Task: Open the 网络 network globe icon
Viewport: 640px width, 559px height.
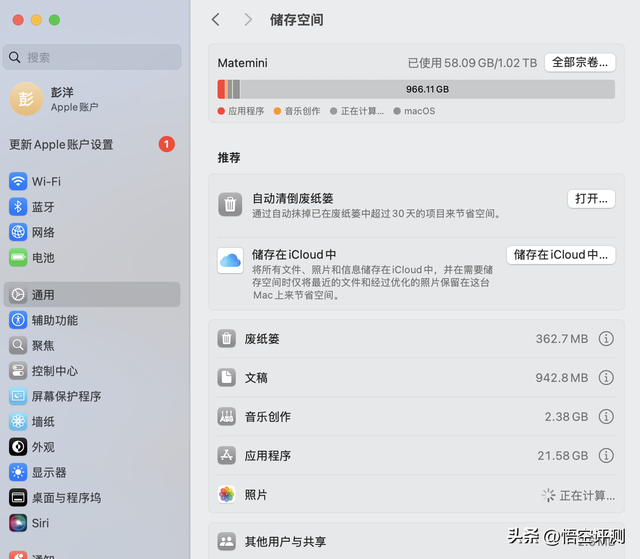Action: (18, 232)
